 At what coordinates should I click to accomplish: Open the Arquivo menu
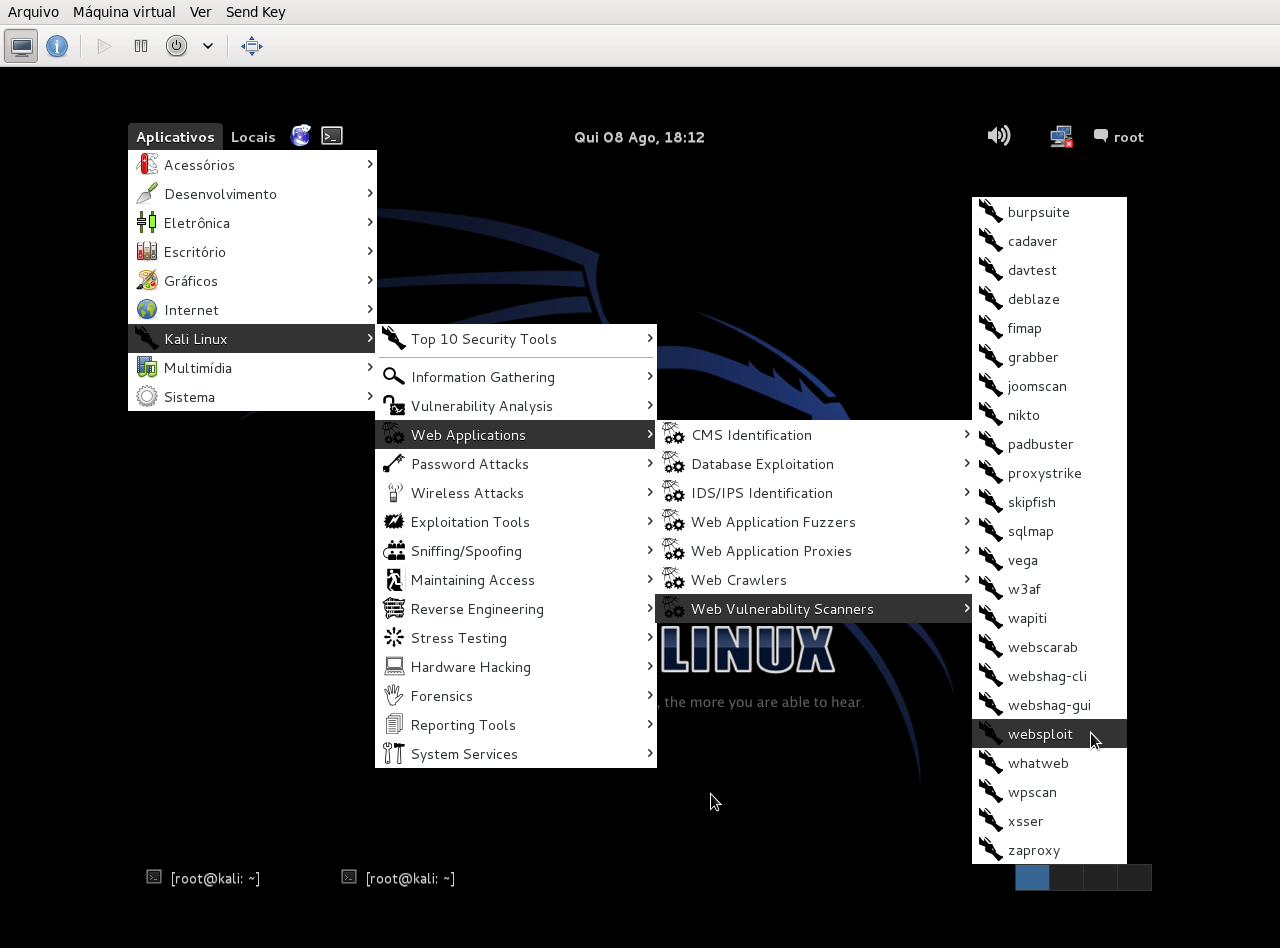coord(33,12)
